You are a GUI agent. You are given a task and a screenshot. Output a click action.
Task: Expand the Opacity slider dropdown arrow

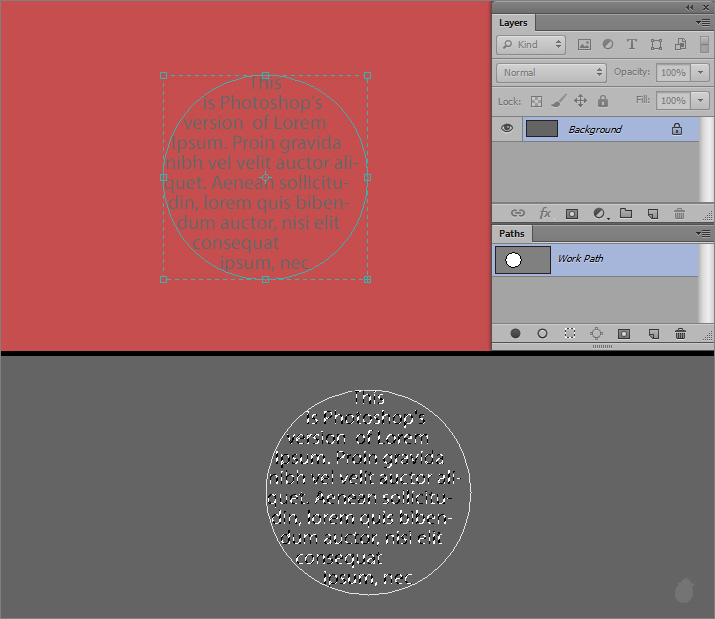700,72
